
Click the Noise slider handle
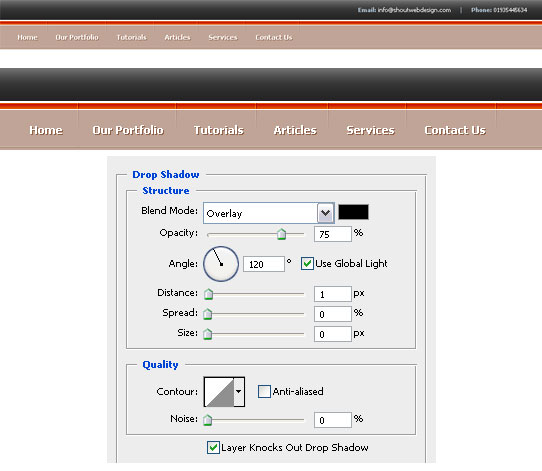coord(207,420)
